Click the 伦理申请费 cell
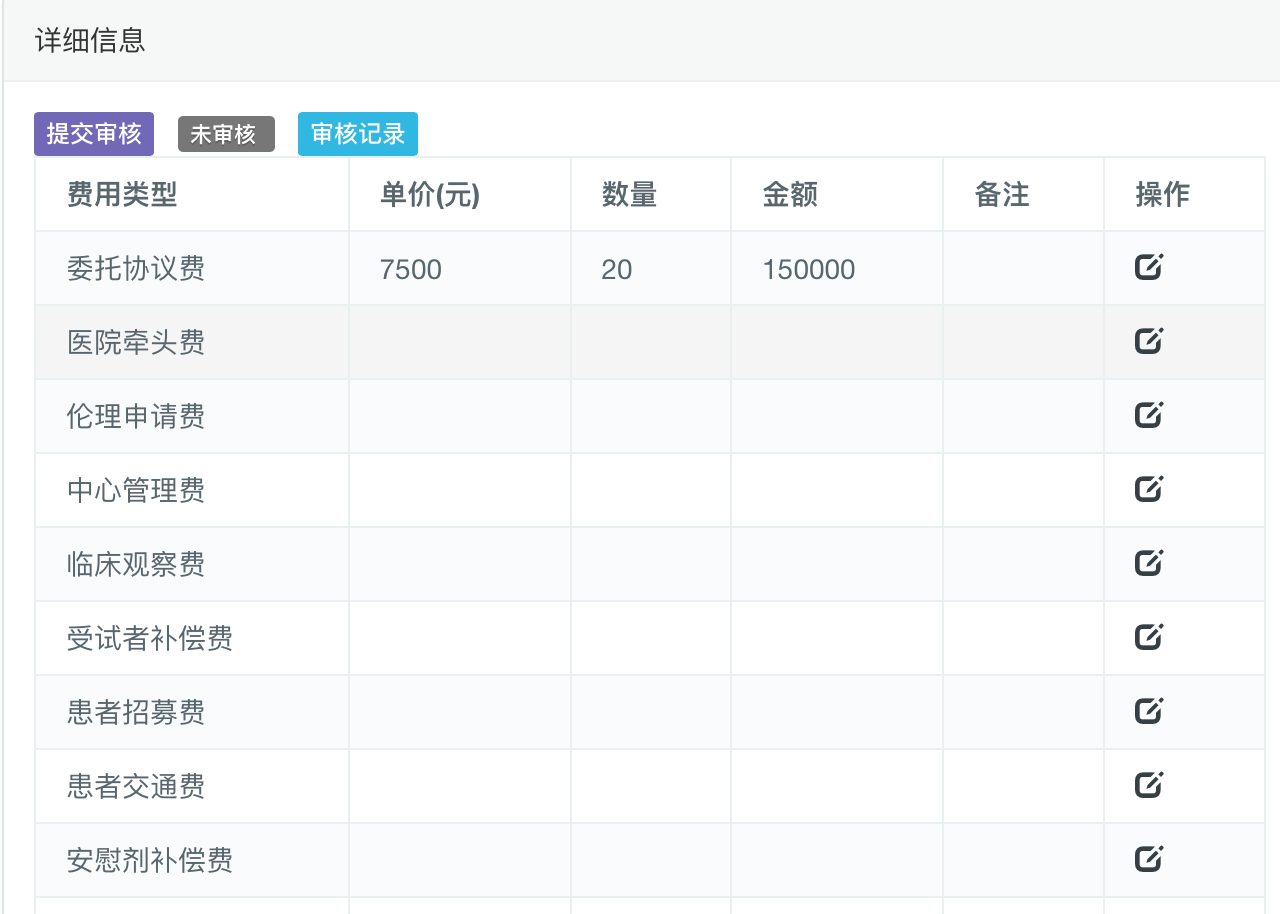Image resolution: width=1280 pixels, height=914 pixels. click(x=192, y=416)
